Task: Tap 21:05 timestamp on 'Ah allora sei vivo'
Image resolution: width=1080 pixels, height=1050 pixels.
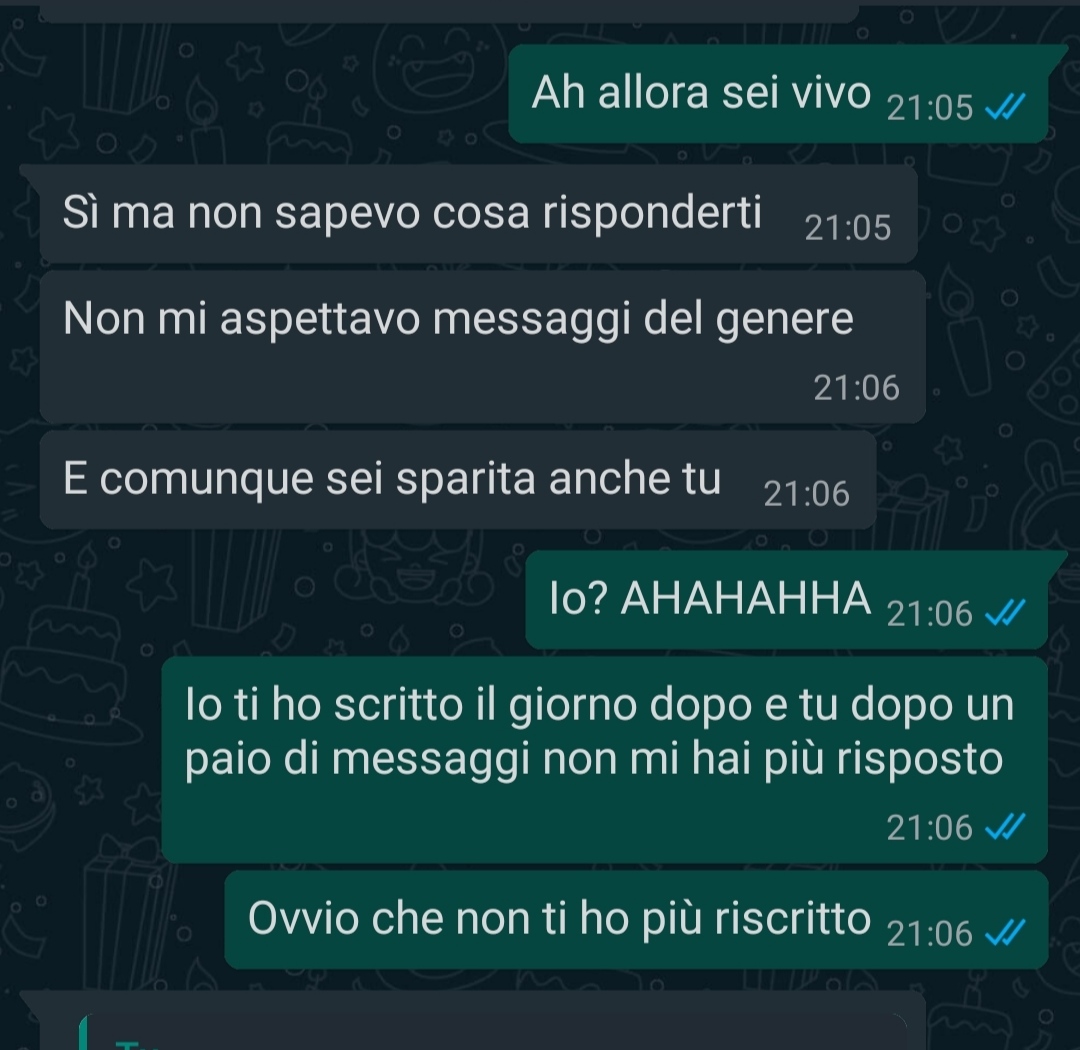Action: 930,108
